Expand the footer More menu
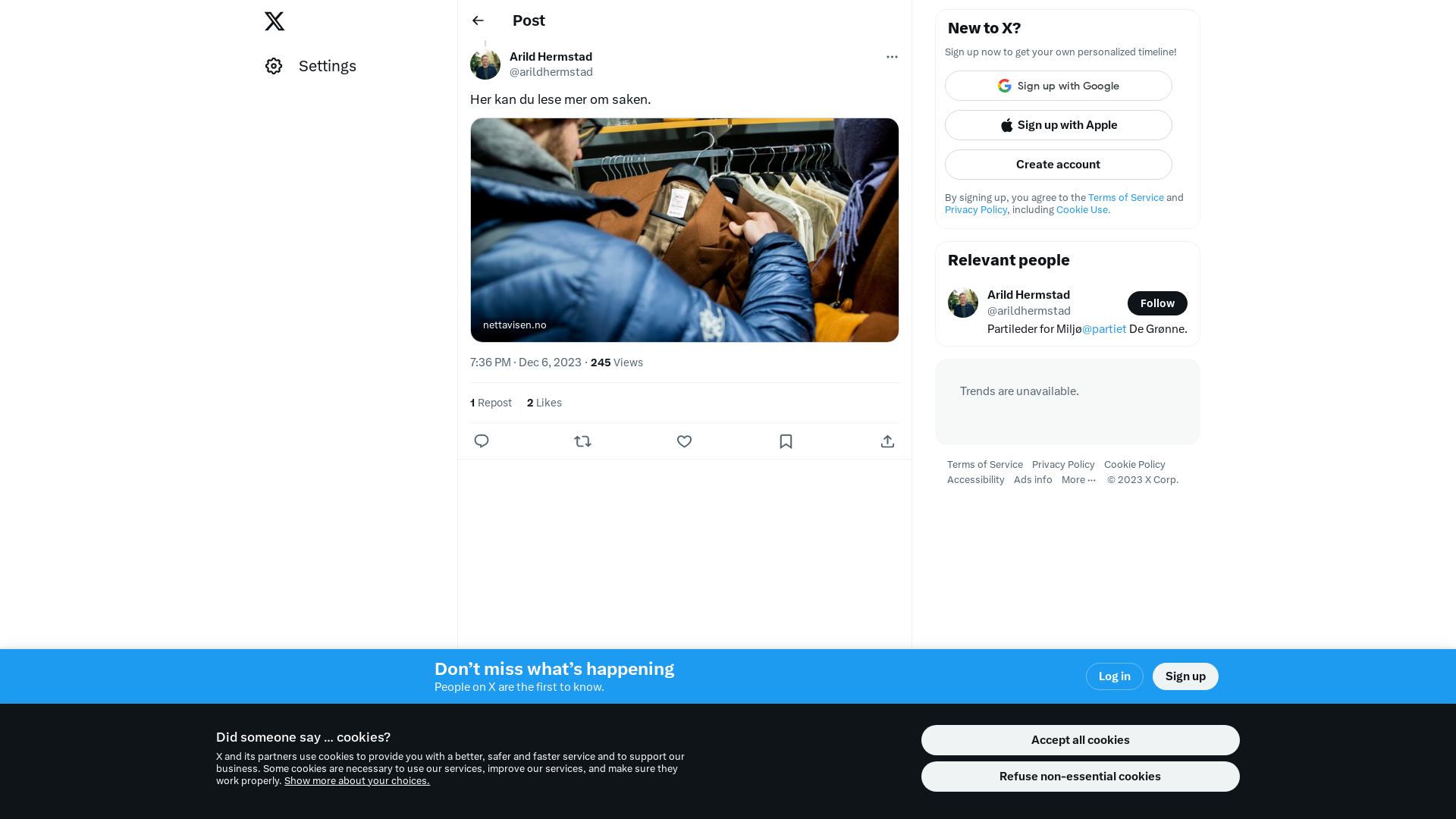The height and width of the screenshot is (819, 1456). click(1078, 480)
